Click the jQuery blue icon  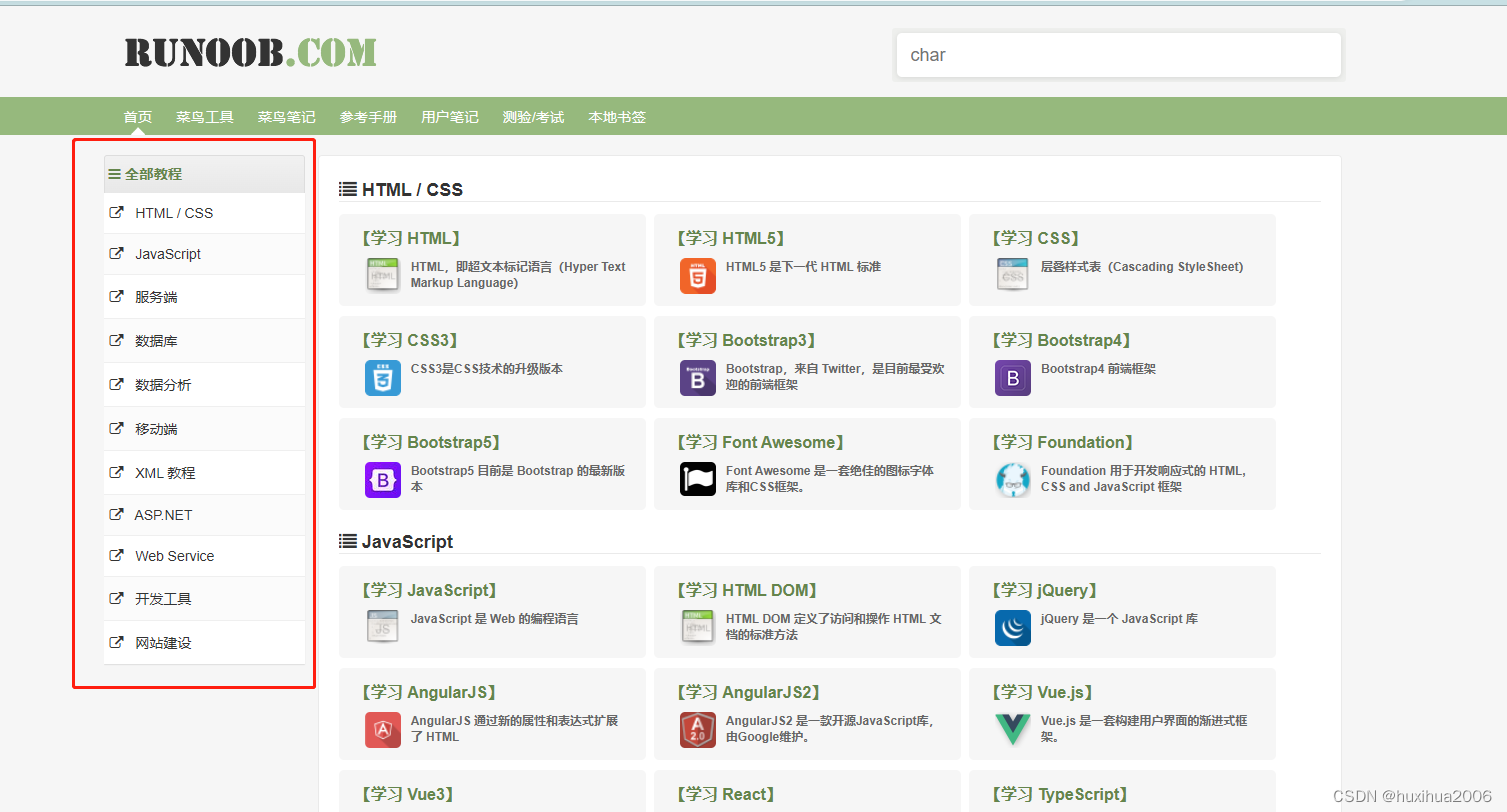pyautogui.click(x=1013, y=628)
